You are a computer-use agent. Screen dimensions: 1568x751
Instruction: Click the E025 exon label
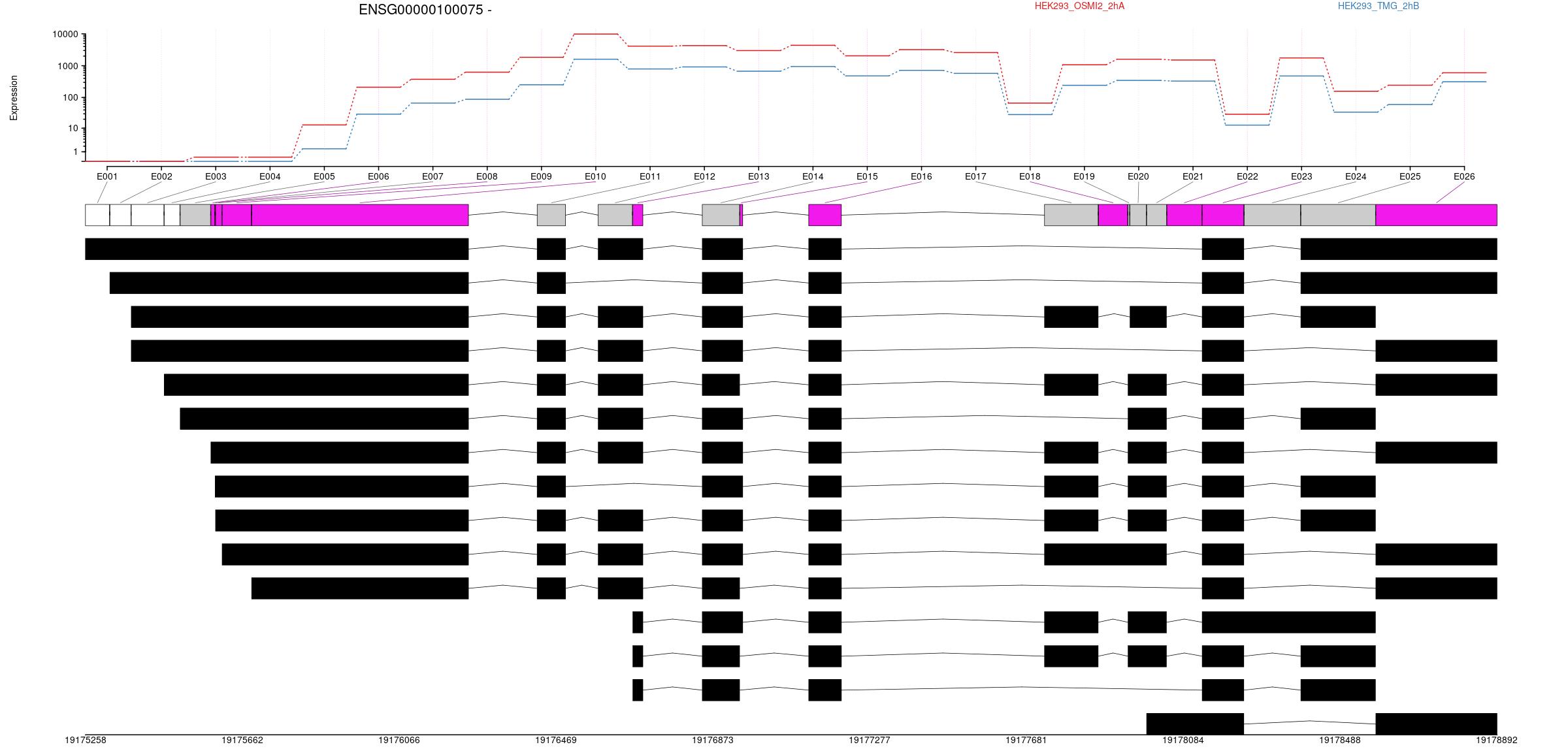[x=1410, y=176]
